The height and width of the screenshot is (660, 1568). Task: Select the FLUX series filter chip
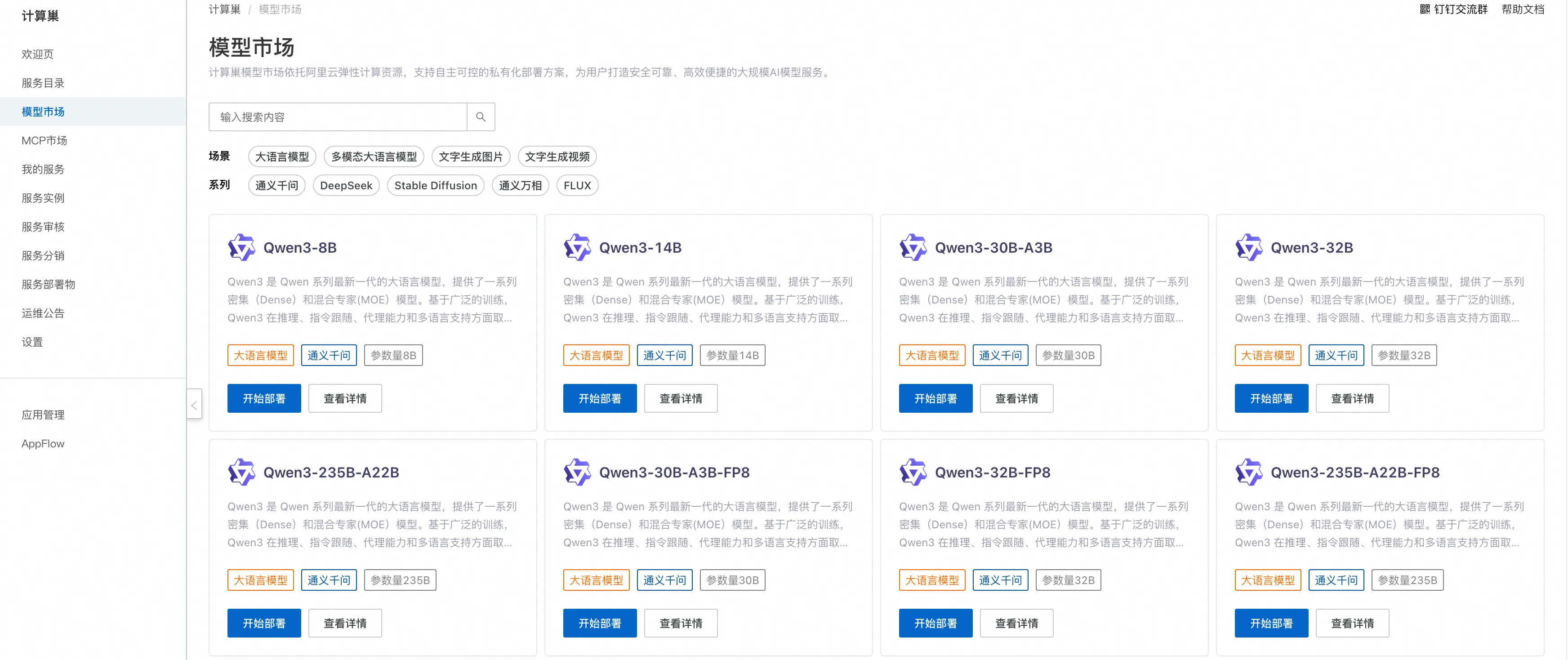tap(576, 185)
